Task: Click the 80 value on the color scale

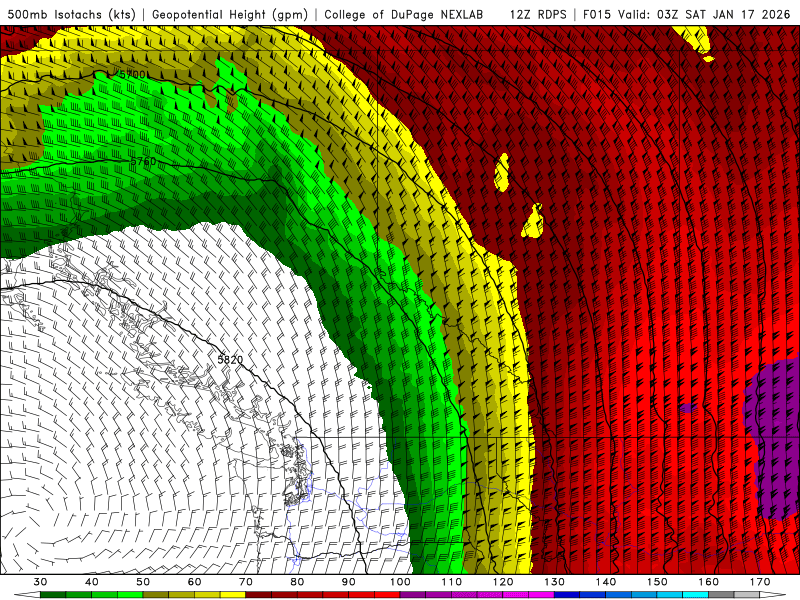Action: point(297,582)
